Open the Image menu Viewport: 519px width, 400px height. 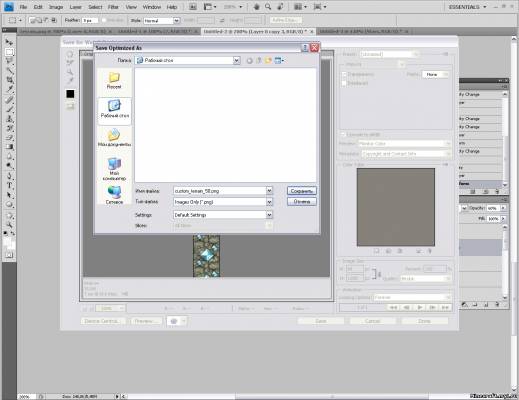click(56, 7)
